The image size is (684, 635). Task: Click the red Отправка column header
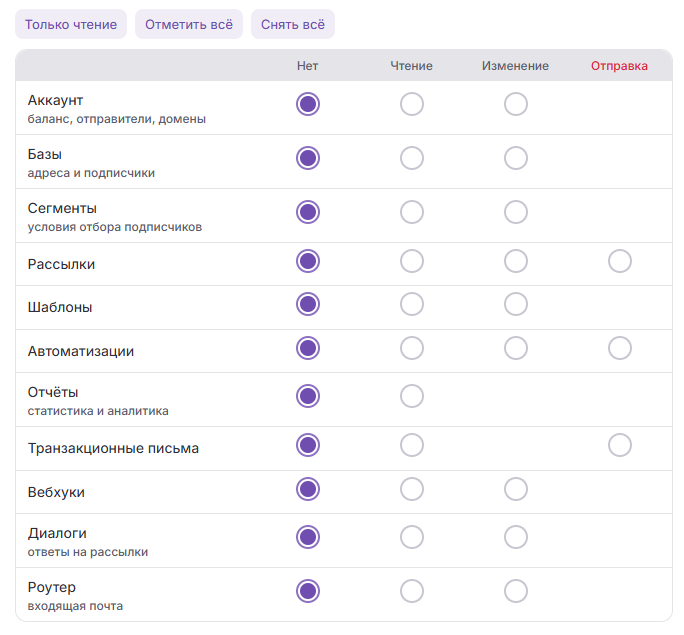pos(619,66)
